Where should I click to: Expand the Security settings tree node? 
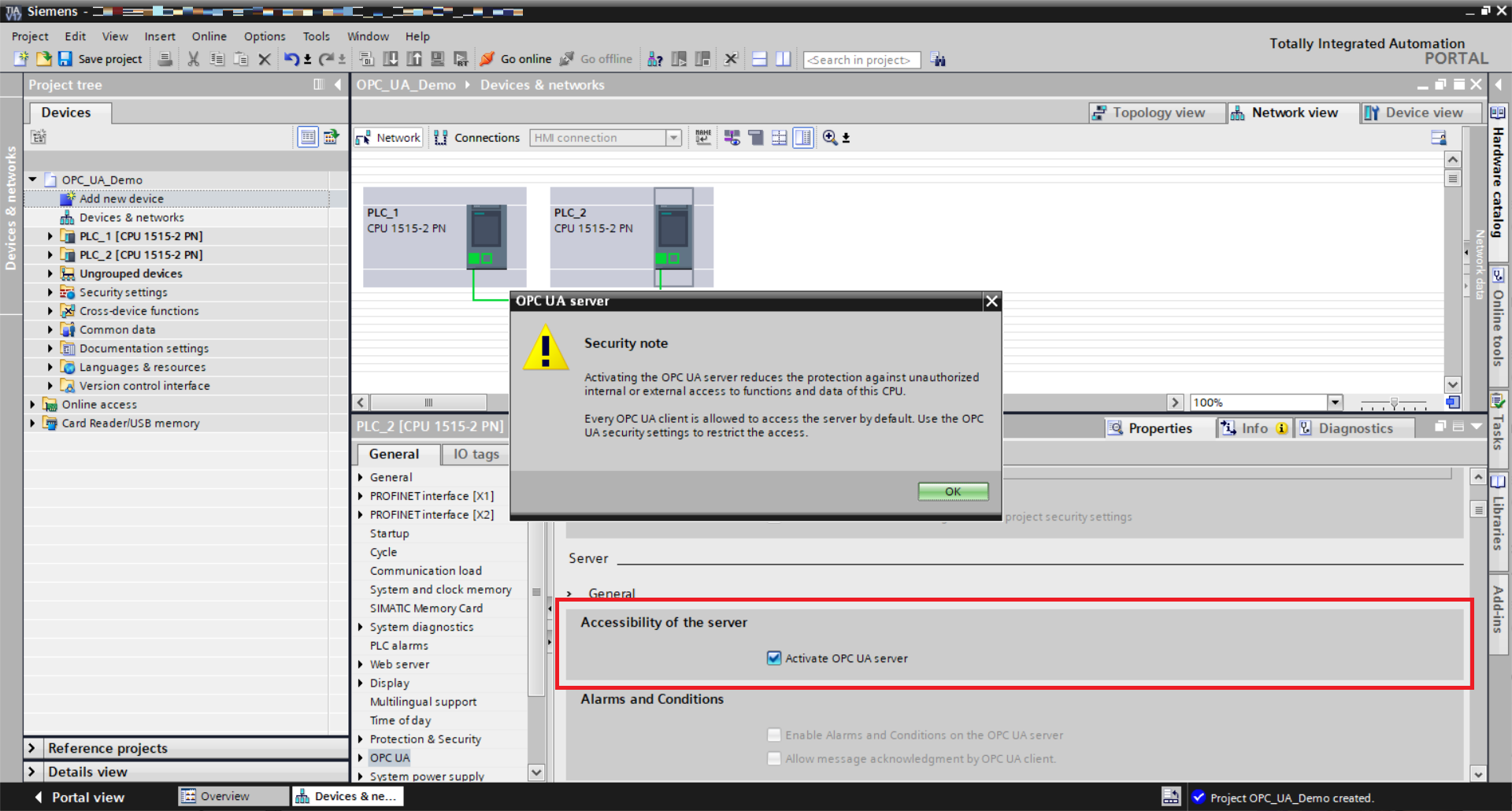50,292
